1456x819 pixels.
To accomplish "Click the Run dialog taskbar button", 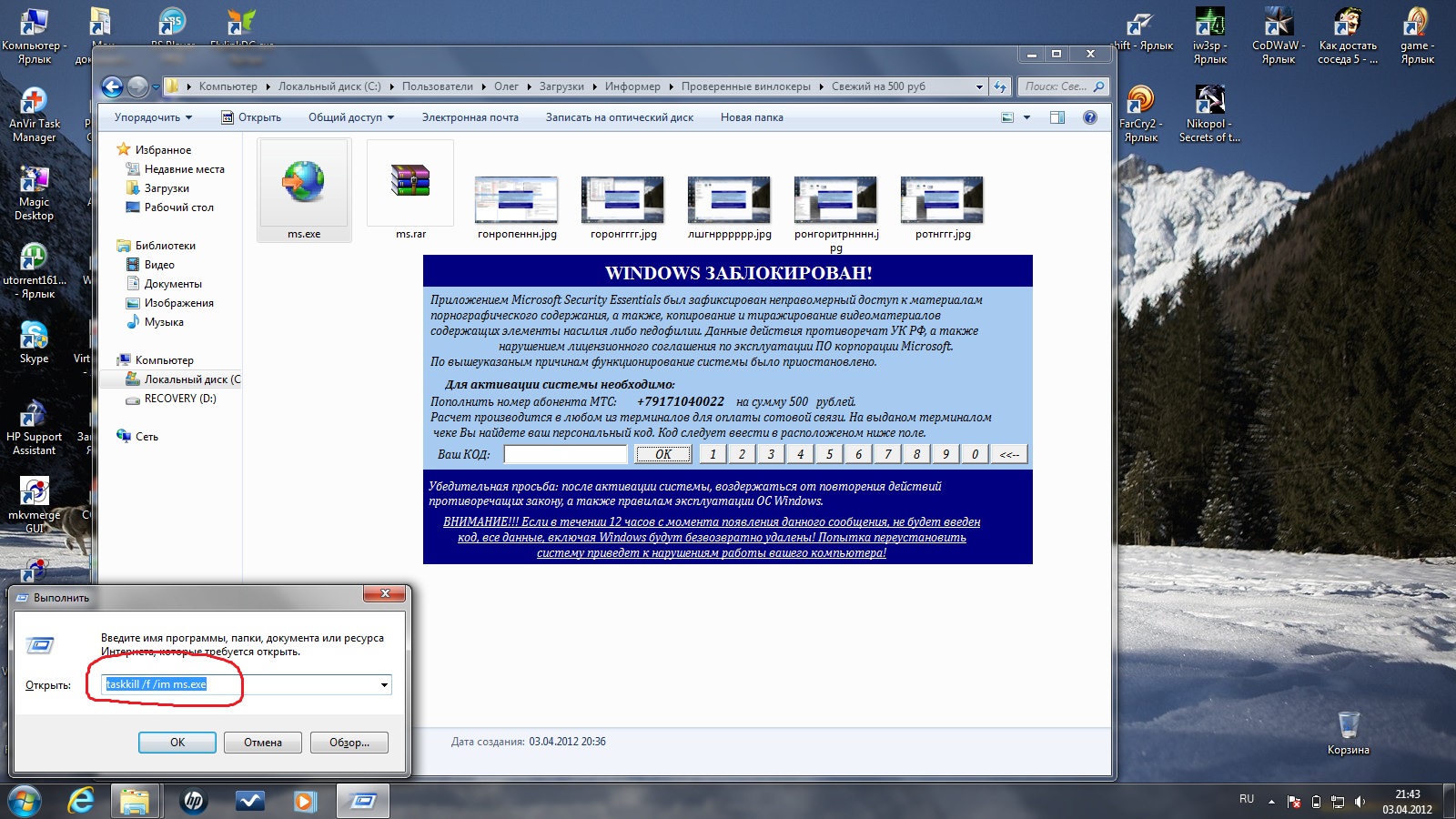I will click(x=363, y=801).
